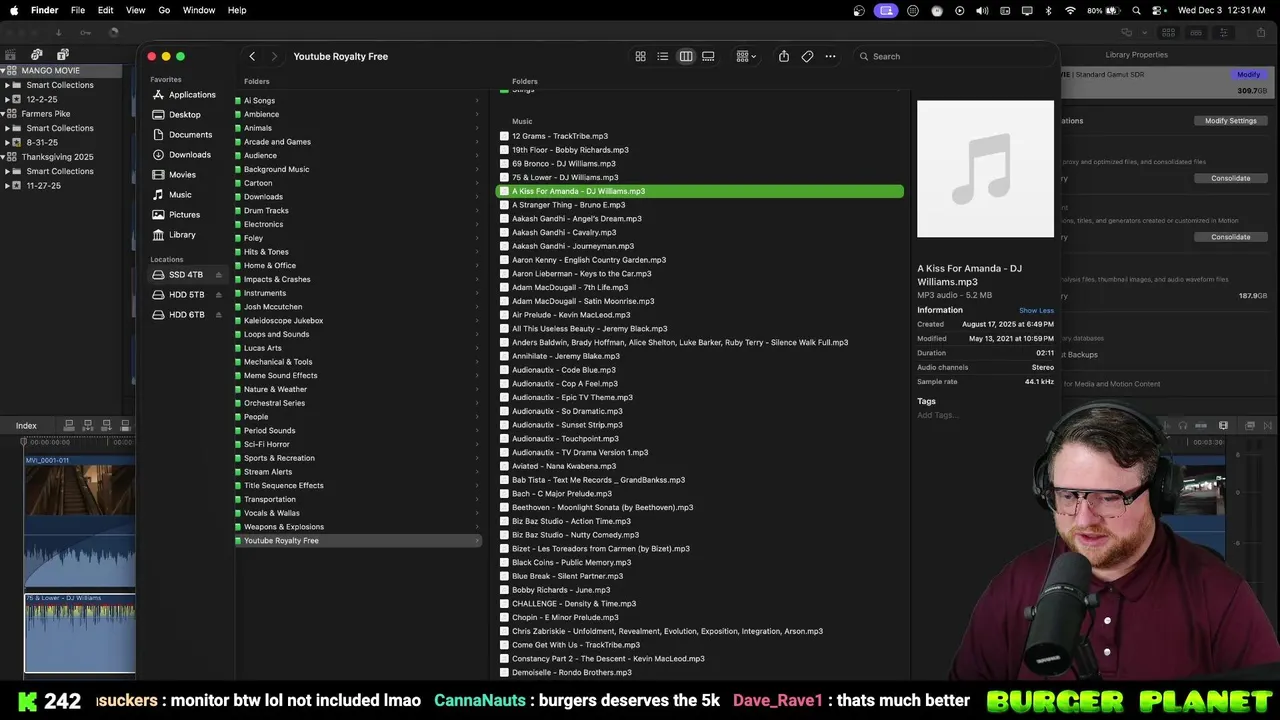Image resolution: width=1280 pixels, height=720 pixels.
Task: Open the Help menu
Action: pos(237,10)
